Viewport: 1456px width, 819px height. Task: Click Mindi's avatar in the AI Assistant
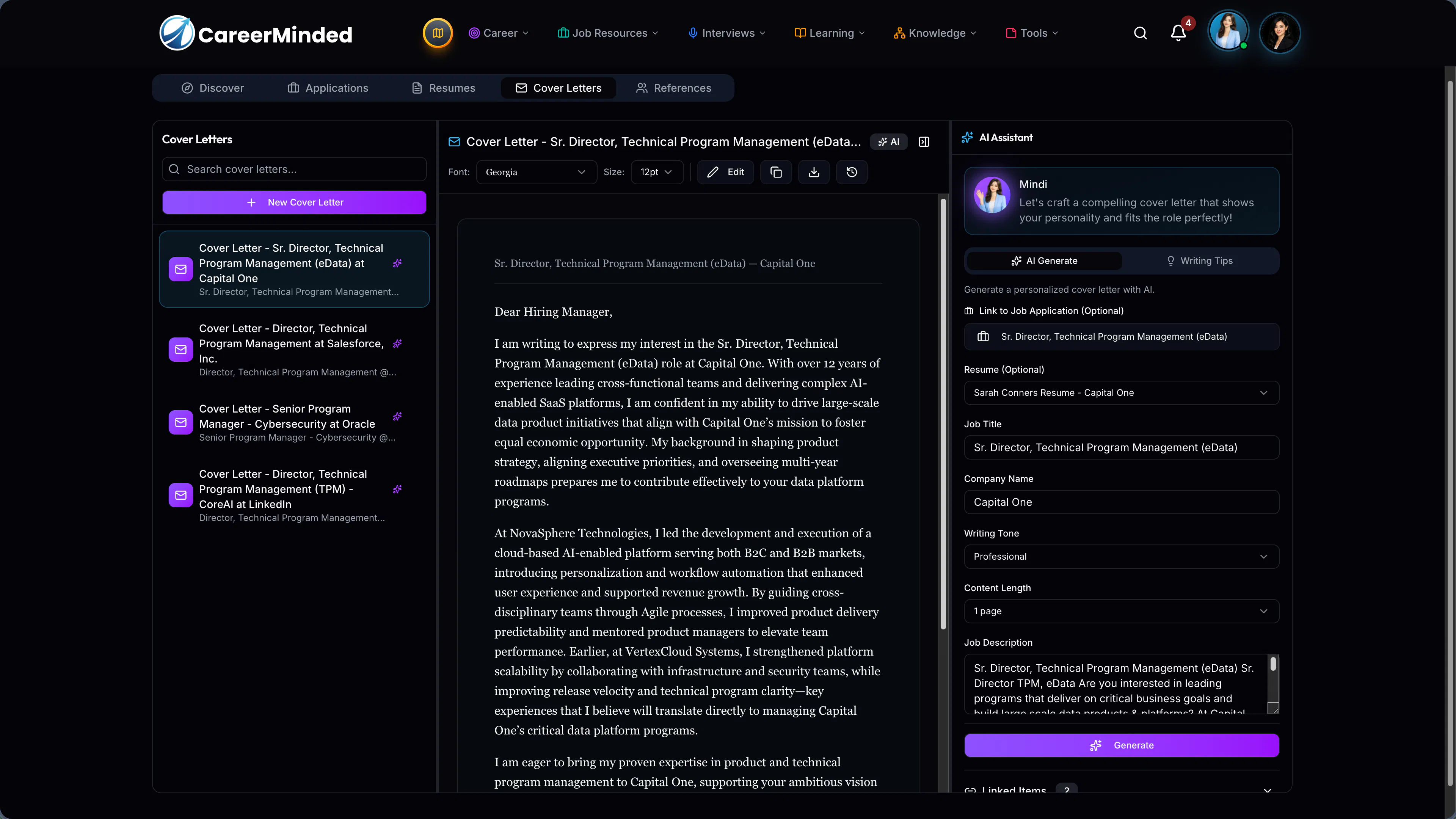(992, 195)
